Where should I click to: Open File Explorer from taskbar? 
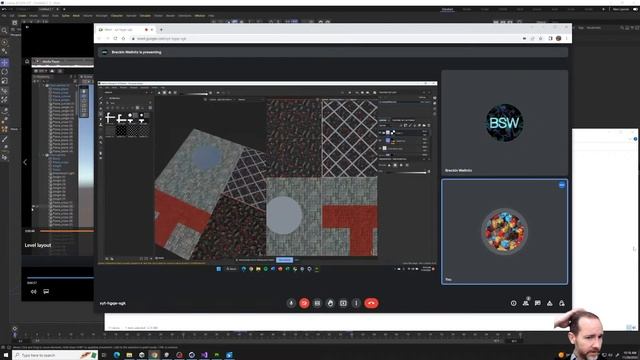[129, 355]
